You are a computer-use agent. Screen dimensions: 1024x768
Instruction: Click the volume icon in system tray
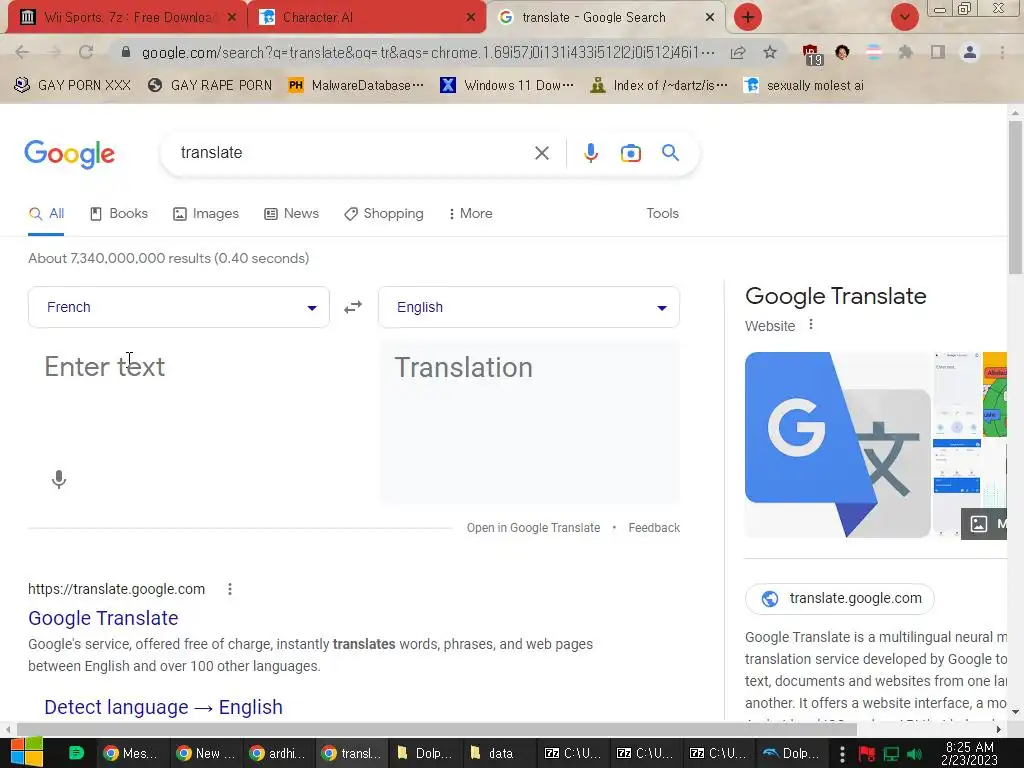[x=915, y=754]
